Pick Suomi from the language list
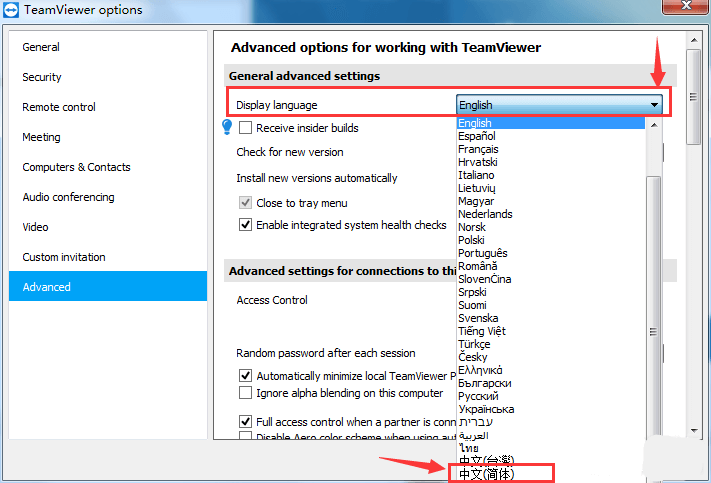The image size is (711, 483). 550,305
